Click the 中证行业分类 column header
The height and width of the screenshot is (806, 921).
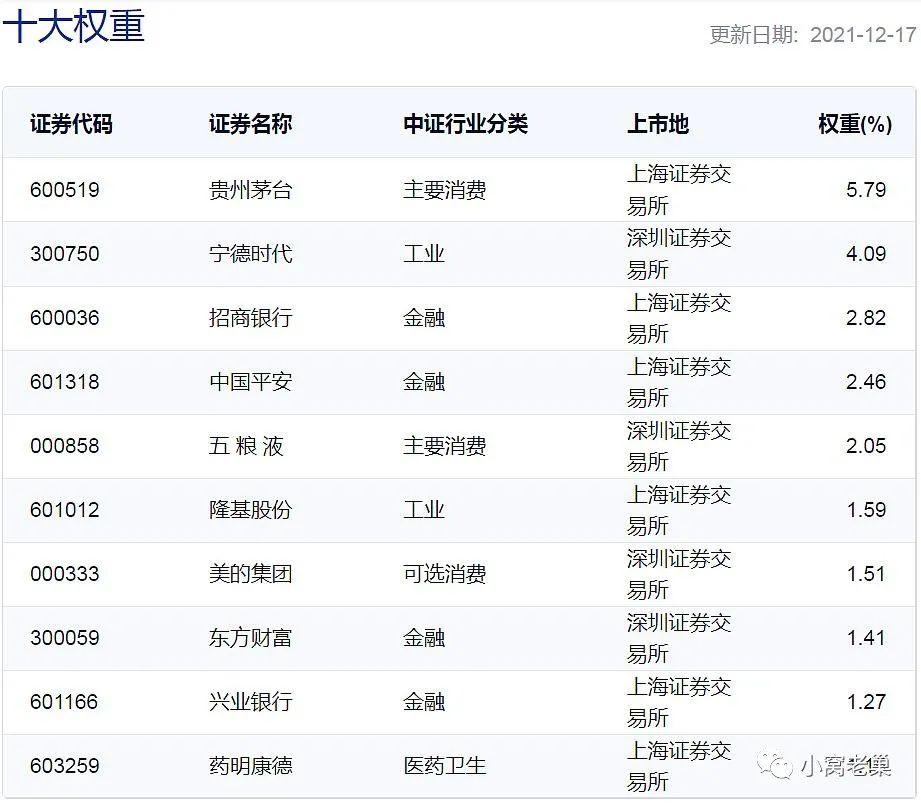click(x=464, y=124)
